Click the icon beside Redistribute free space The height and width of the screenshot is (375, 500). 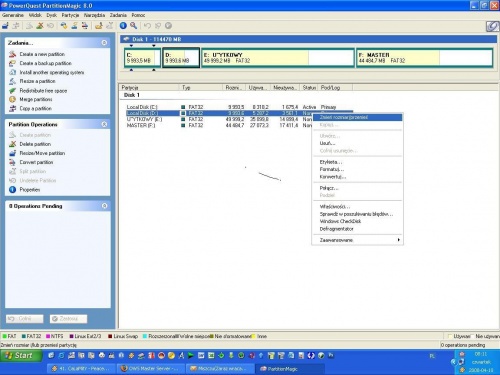click(12, 90)
